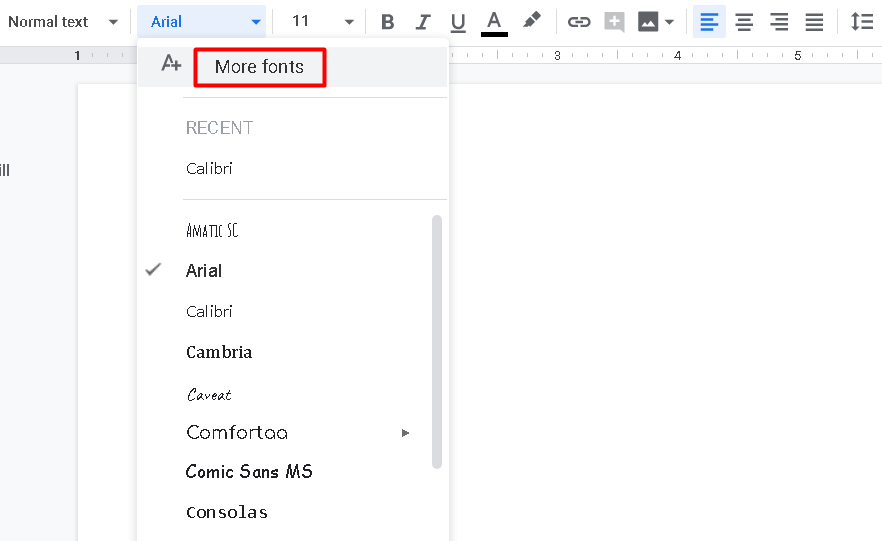
Task: Toggle bold formatting
Action: 387,22
